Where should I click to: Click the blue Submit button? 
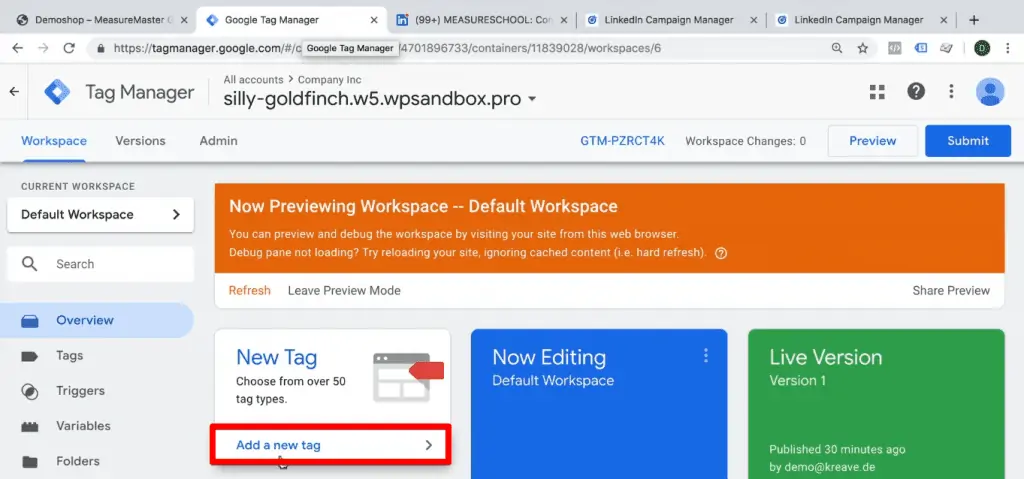click(x=968, y=140)
